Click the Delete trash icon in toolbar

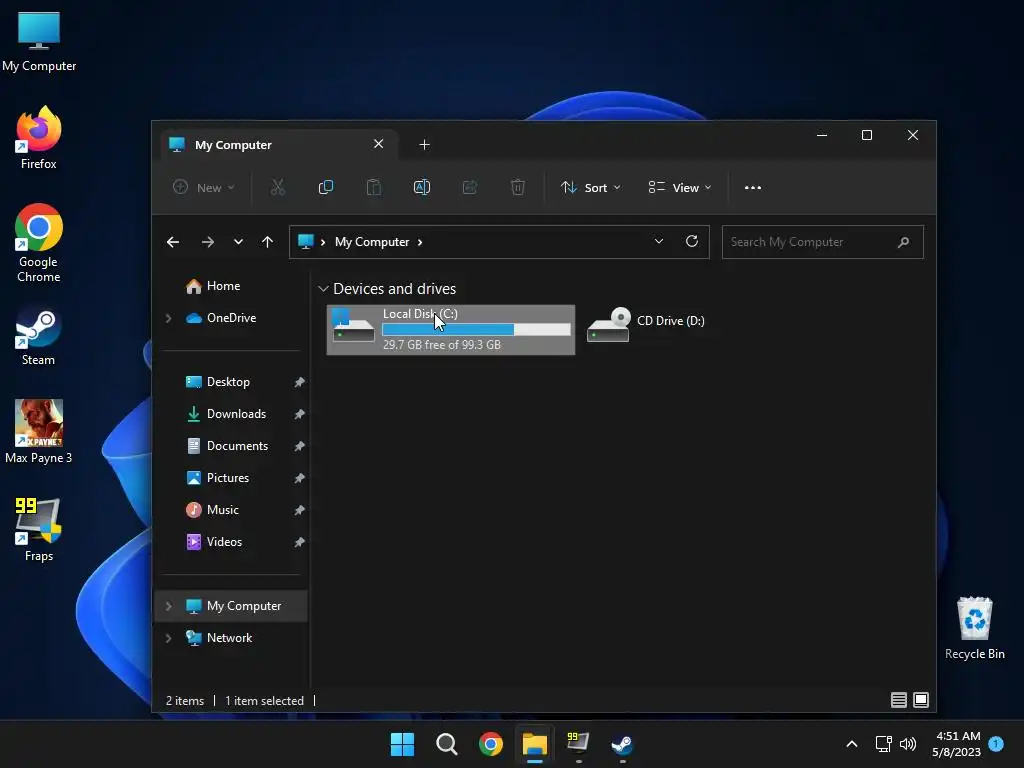[x=517, y=187]
